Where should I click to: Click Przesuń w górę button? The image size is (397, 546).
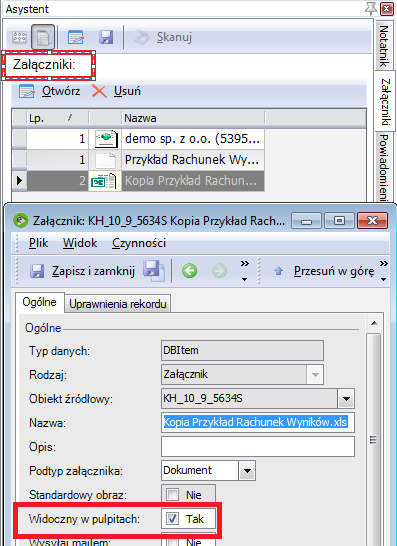click(x=325, y=271)
